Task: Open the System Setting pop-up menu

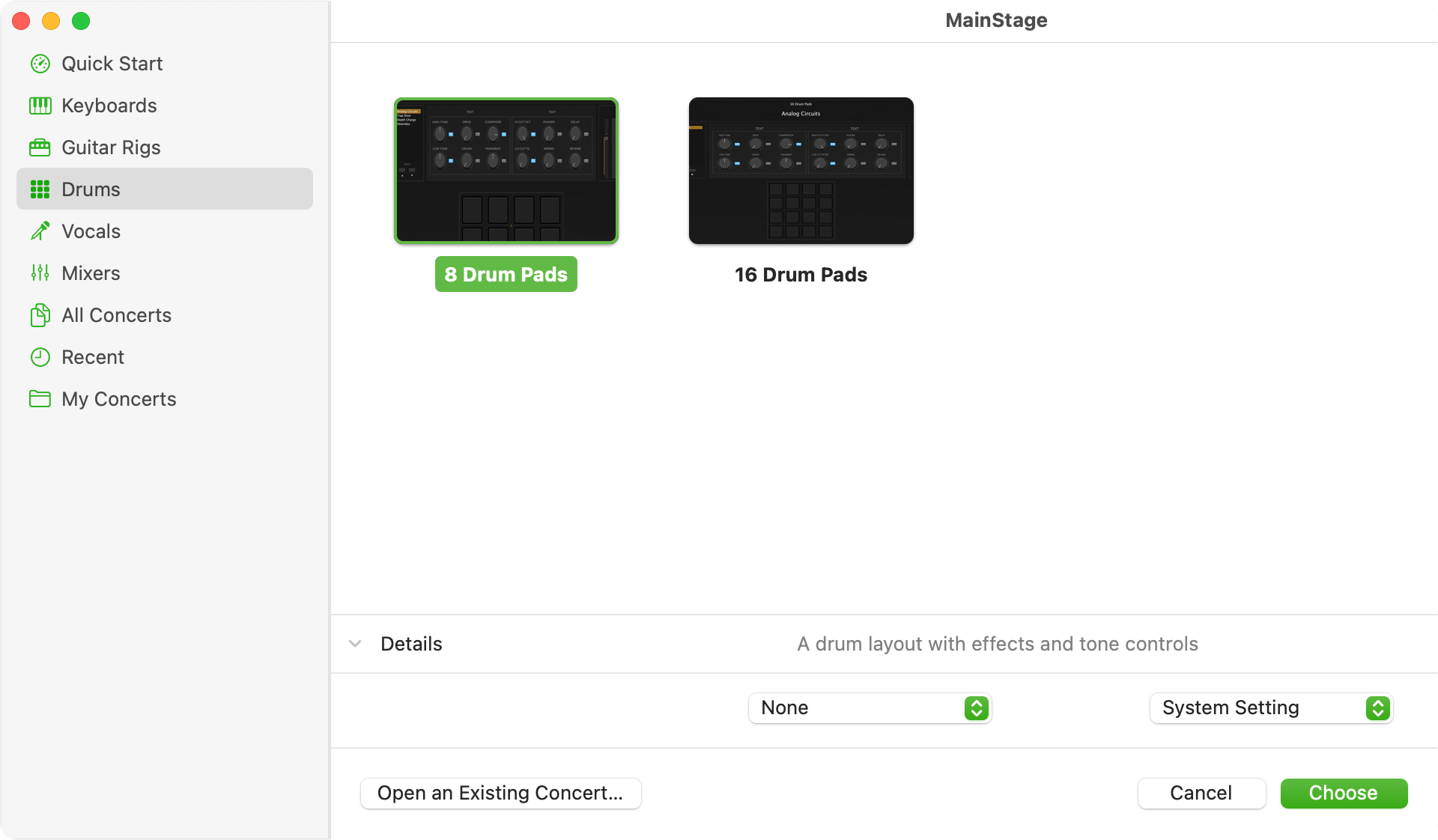Action: [1272, 708]
